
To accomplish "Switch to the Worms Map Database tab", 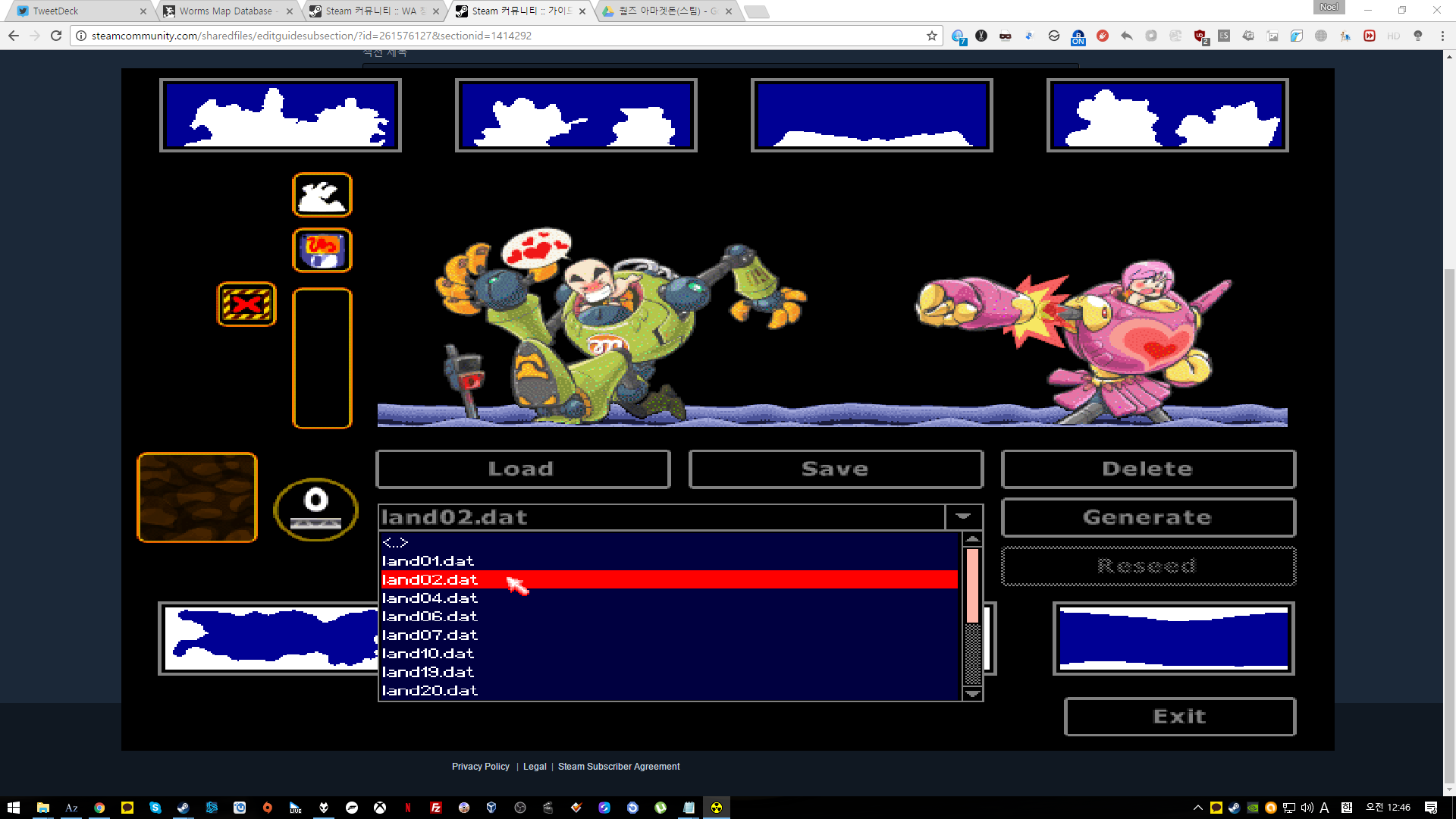I will [x=225, y=11].
